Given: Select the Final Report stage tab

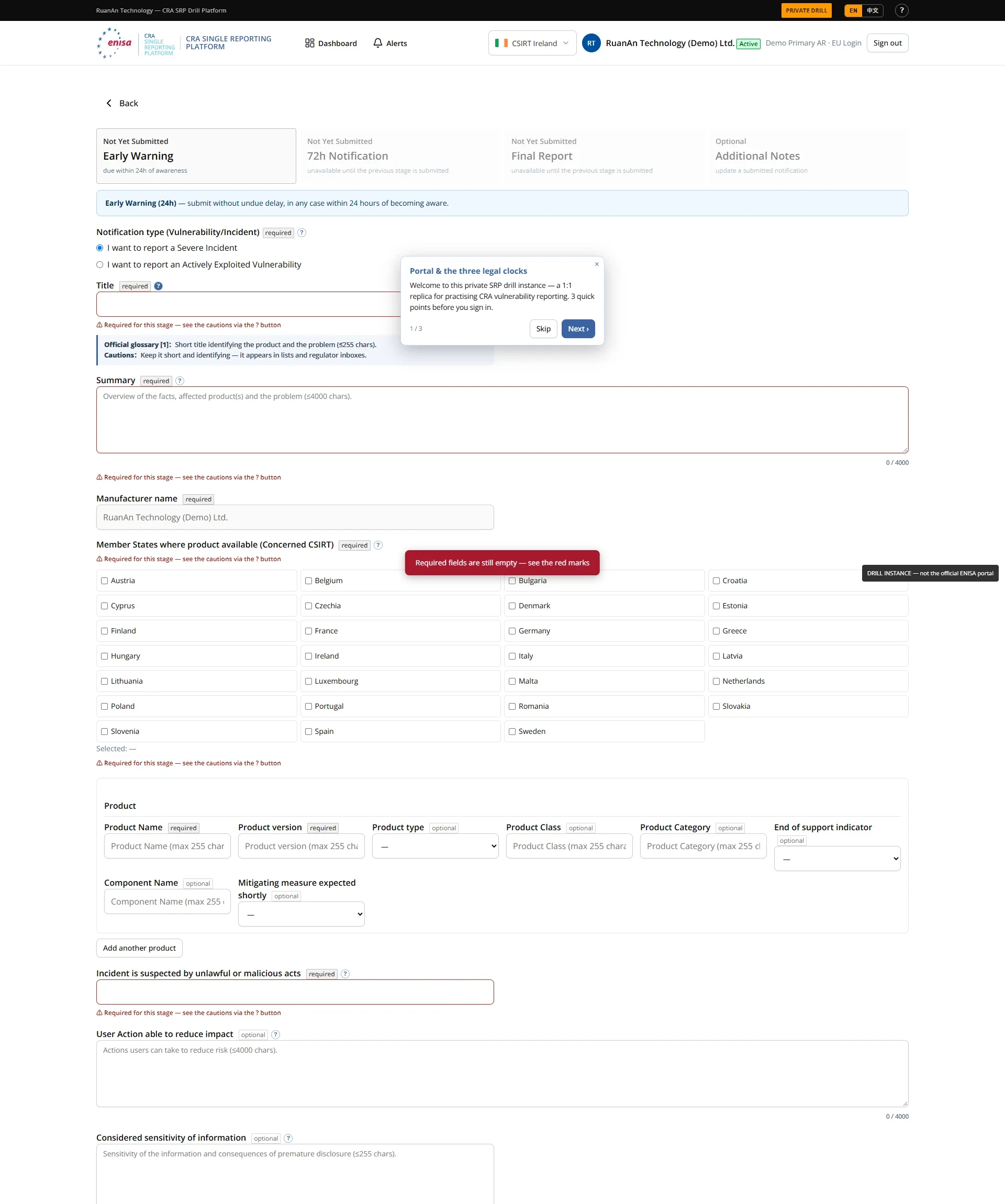Looking at the screenshot, I should click(604, 156).
